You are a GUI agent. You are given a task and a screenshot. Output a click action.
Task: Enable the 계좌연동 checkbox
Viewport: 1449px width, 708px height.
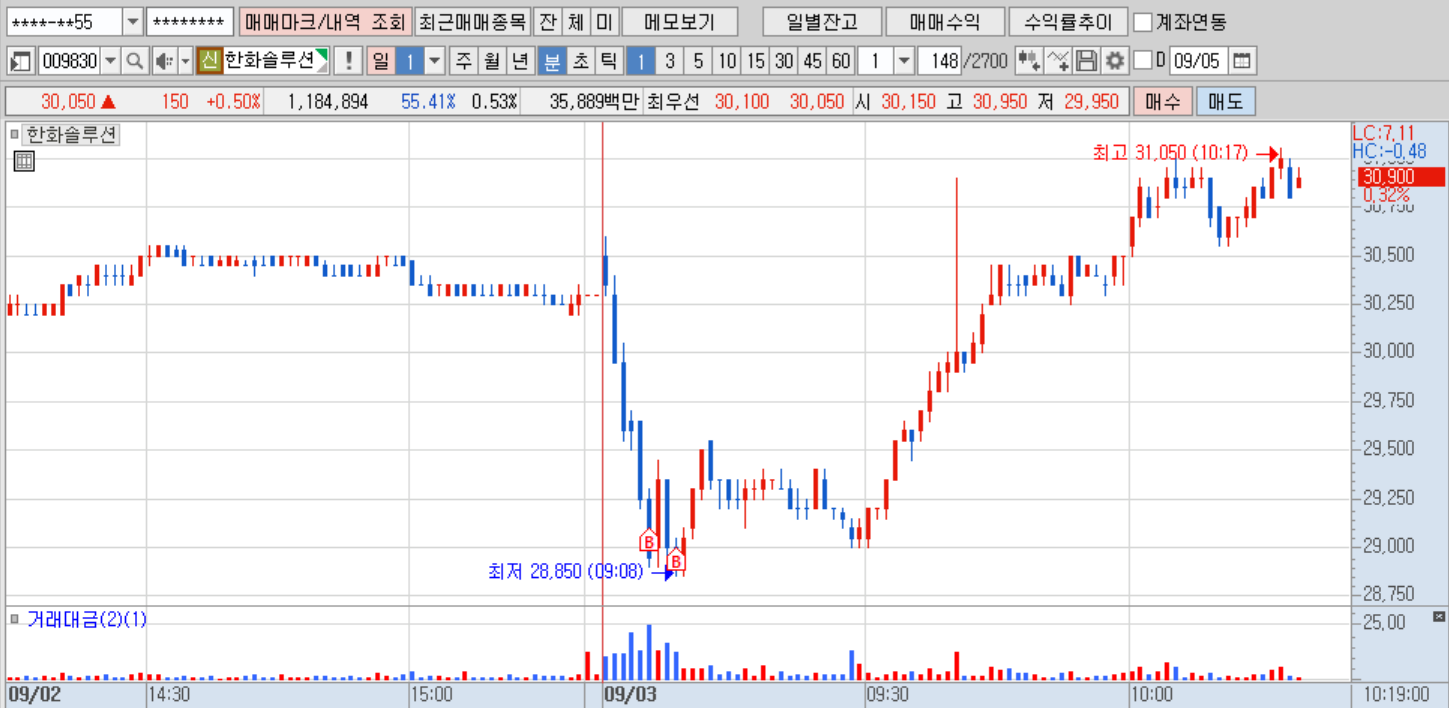[x=1143, y=22]
